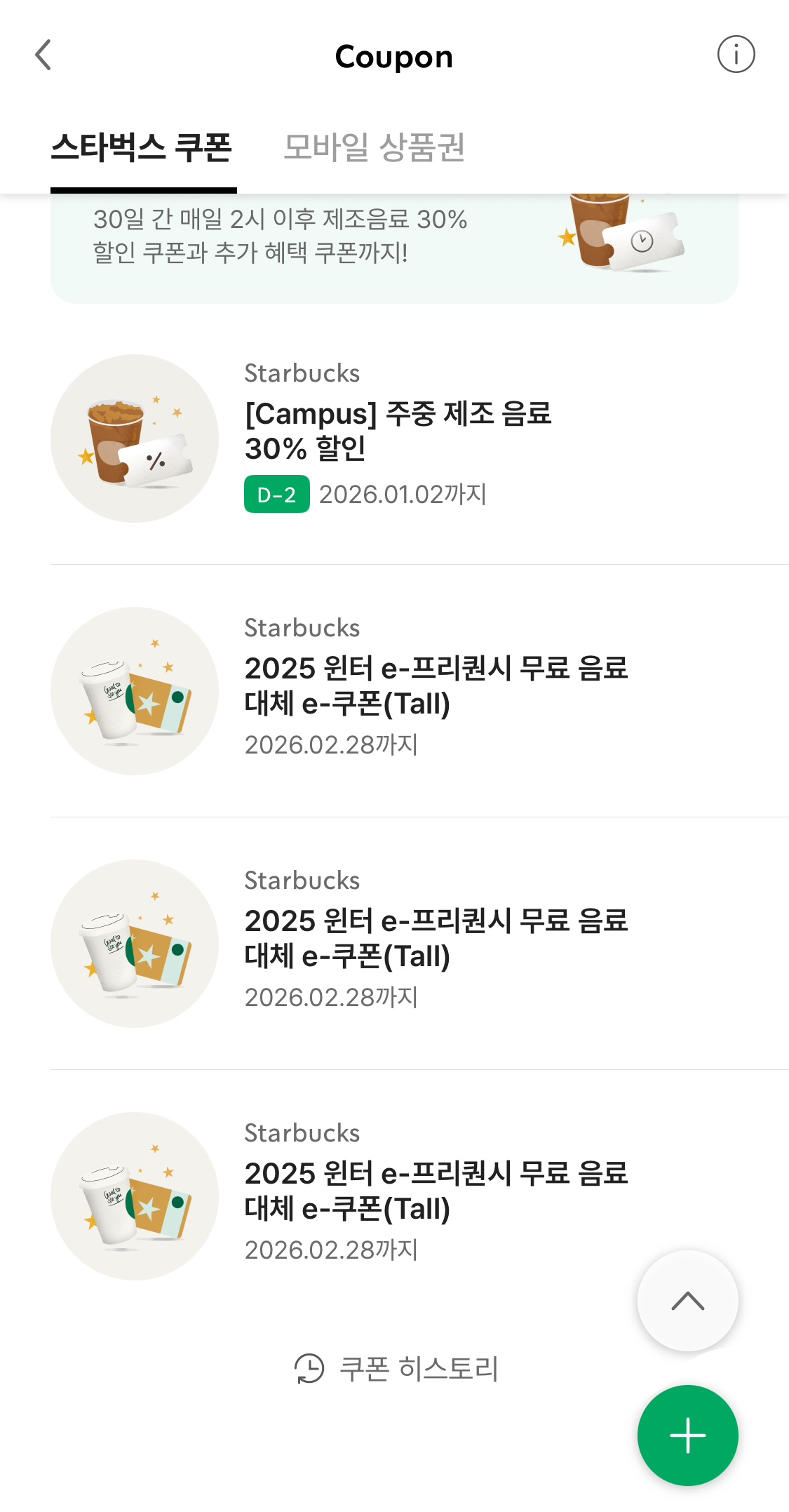Select the 스타벅스 쿠폰 tab

click(x=142, y=147)
